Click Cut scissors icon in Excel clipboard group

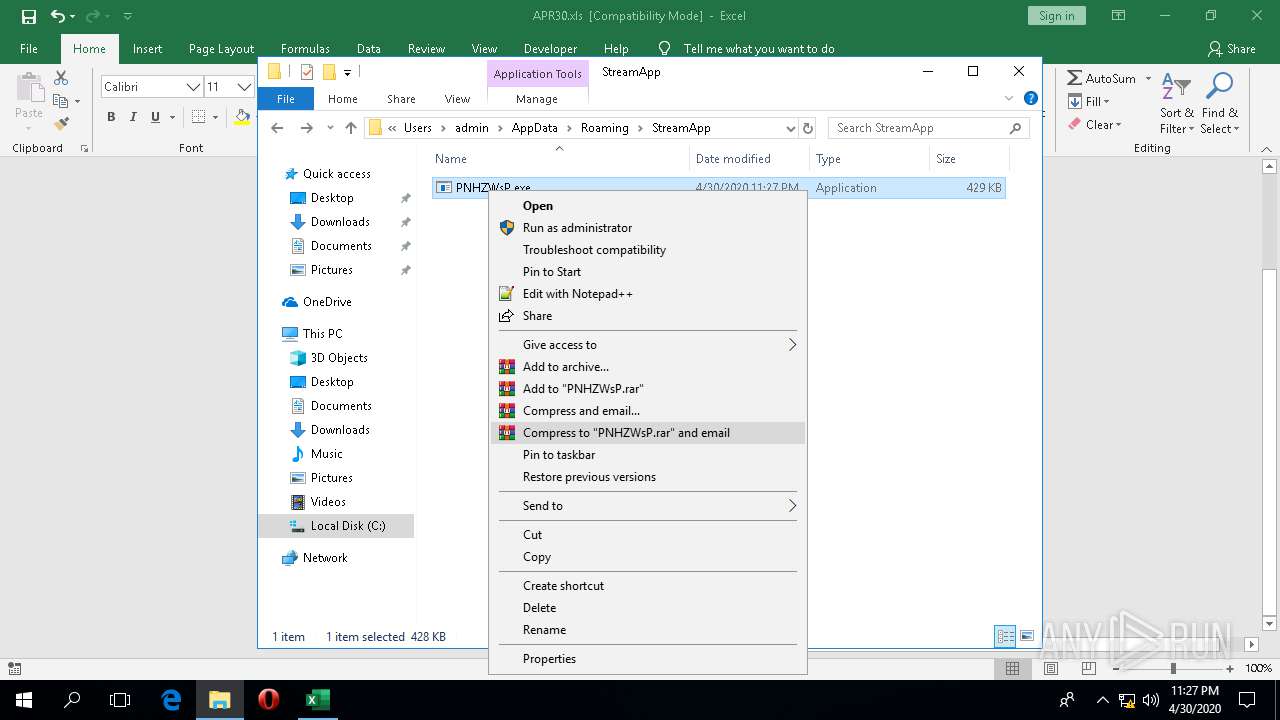[x=61, y=78]
